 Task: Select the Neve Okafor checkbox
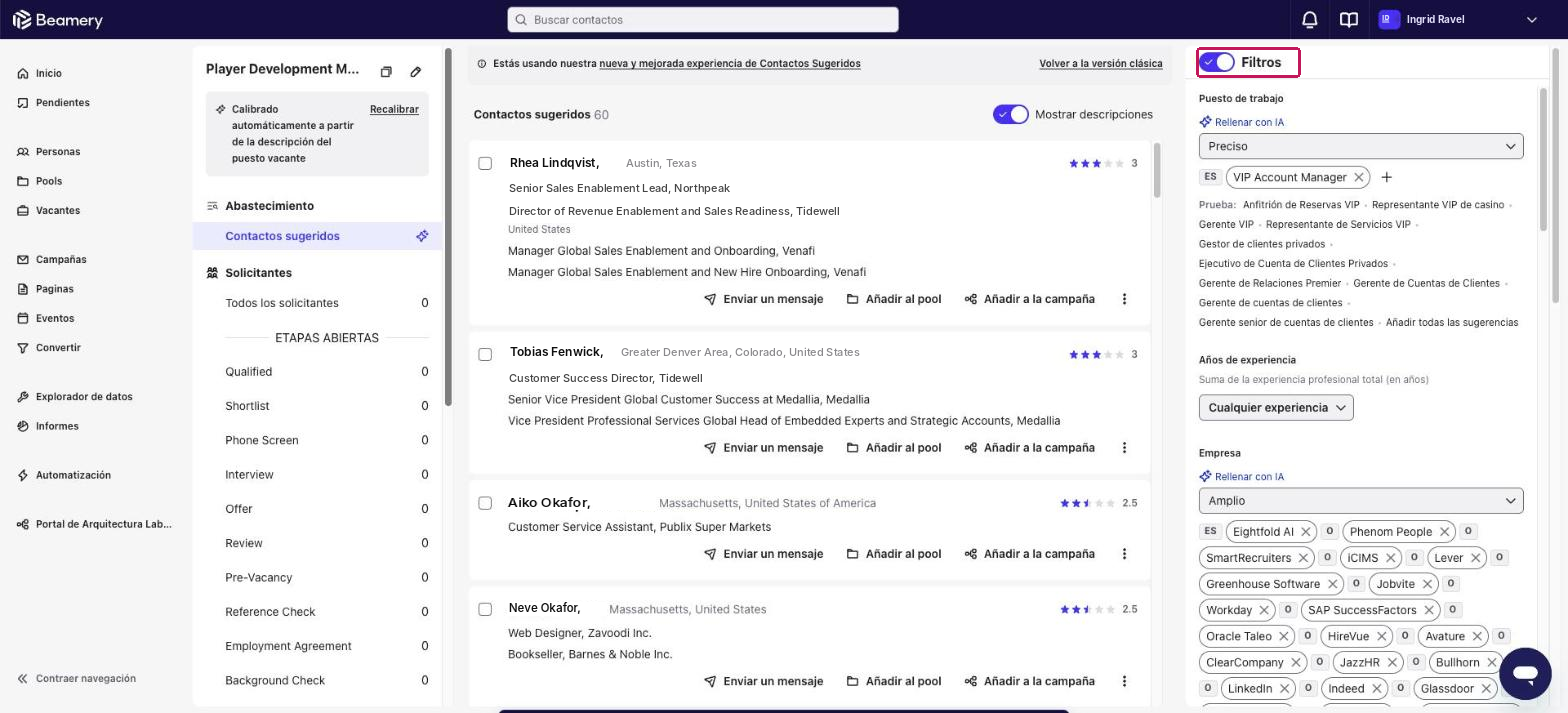[485, 609]
